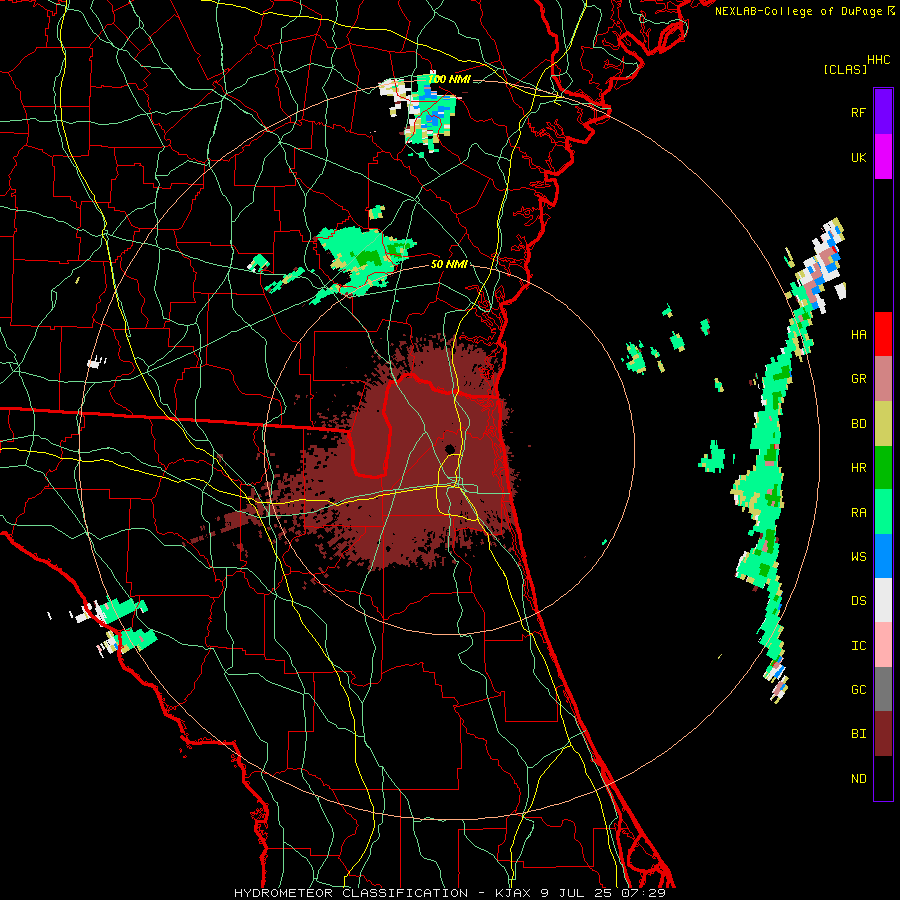This screenshot has width=900, height=900.
Task: Click the blue WS wet snow swatch
Action: (883, 556)
